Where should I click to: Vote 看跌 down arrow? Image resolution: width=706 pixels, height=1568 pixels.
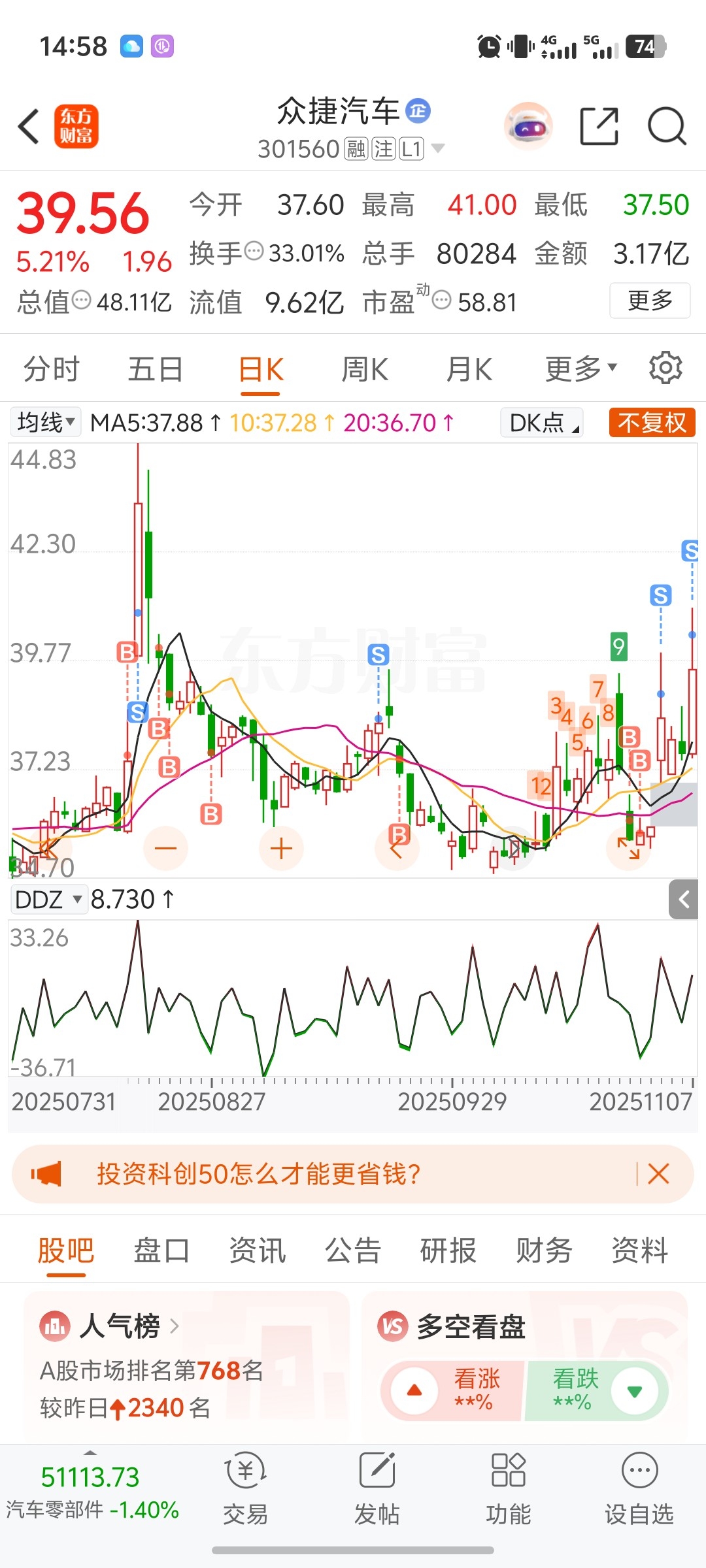[634, 1390]
